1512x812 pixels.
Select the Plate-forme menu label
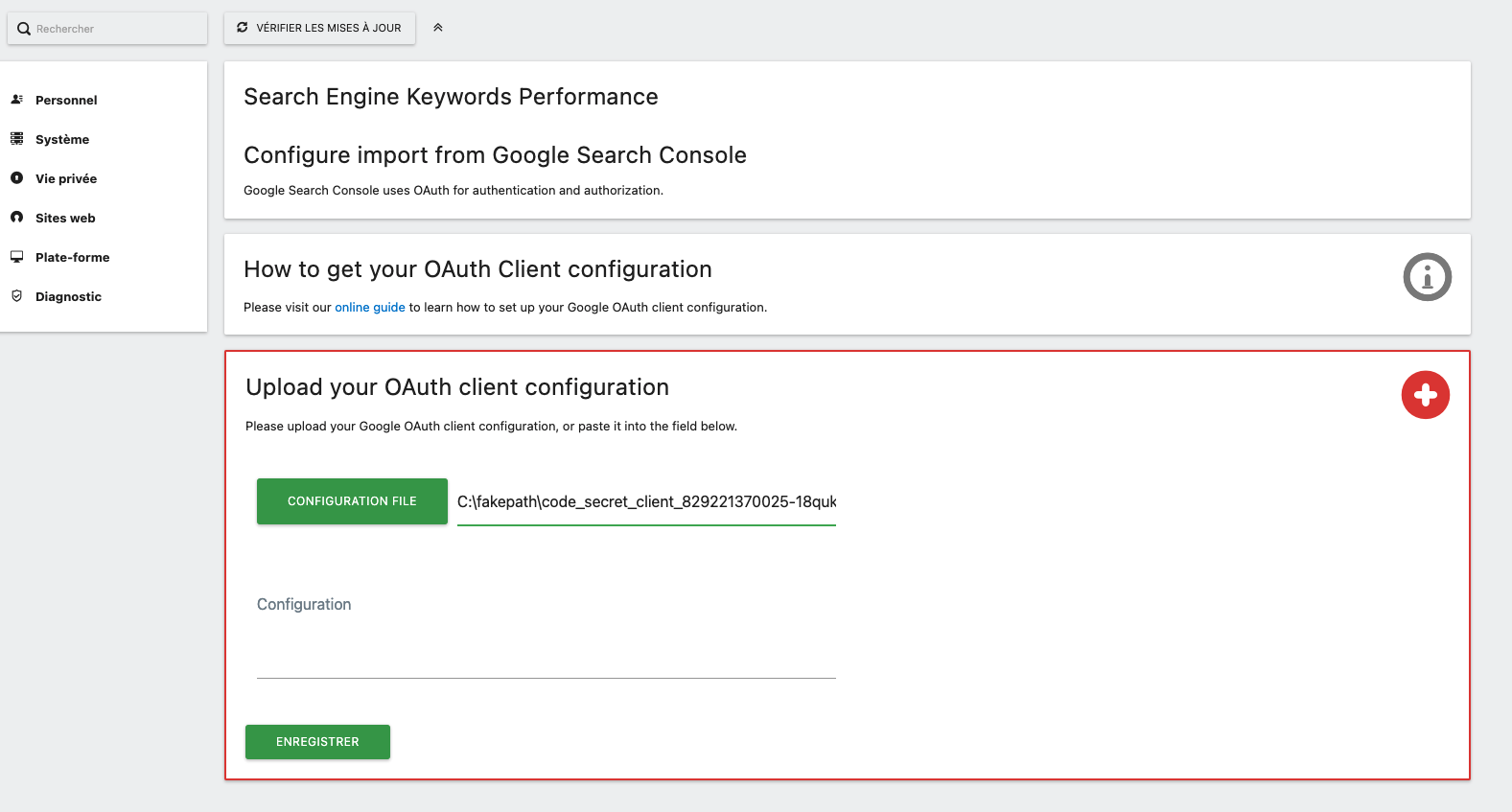coord(73,257)
